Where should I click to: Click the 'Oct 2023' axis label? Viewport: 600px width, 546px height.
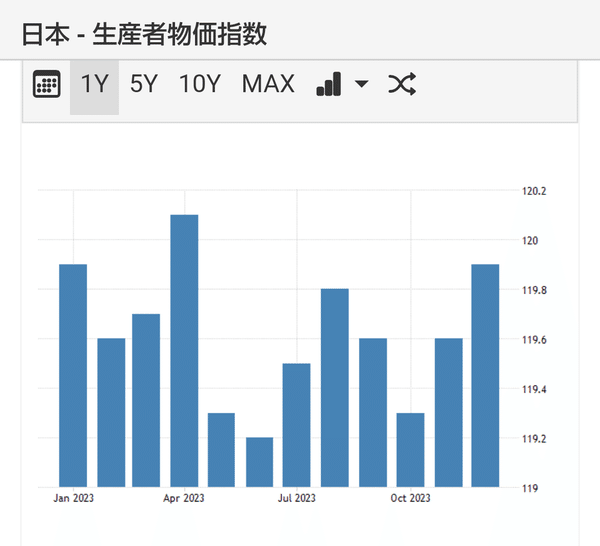tap(410, 498)
